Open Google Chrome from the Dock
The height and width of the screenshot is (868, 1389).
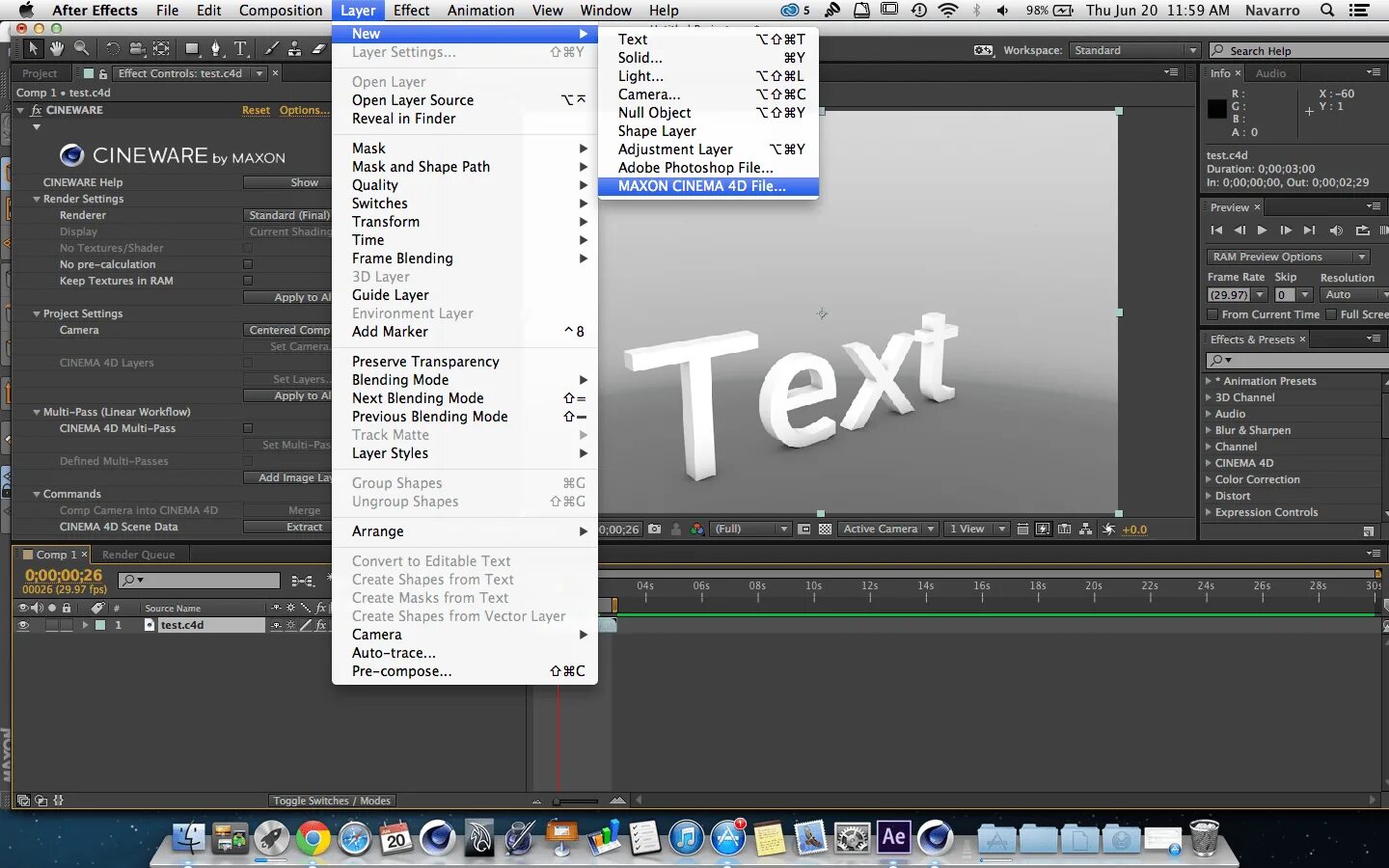(x=313, y=837)
